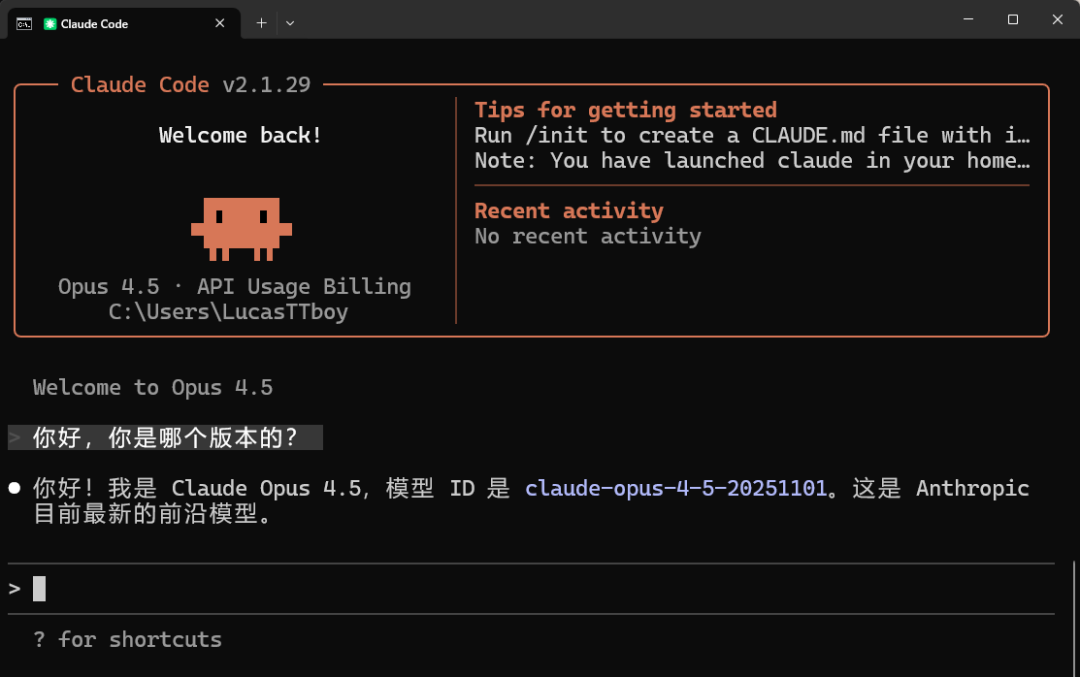The image size is (1080, 677).
Task: Click the C:\Users\LucasTTboy path text
Action: [x=228, y=311]
